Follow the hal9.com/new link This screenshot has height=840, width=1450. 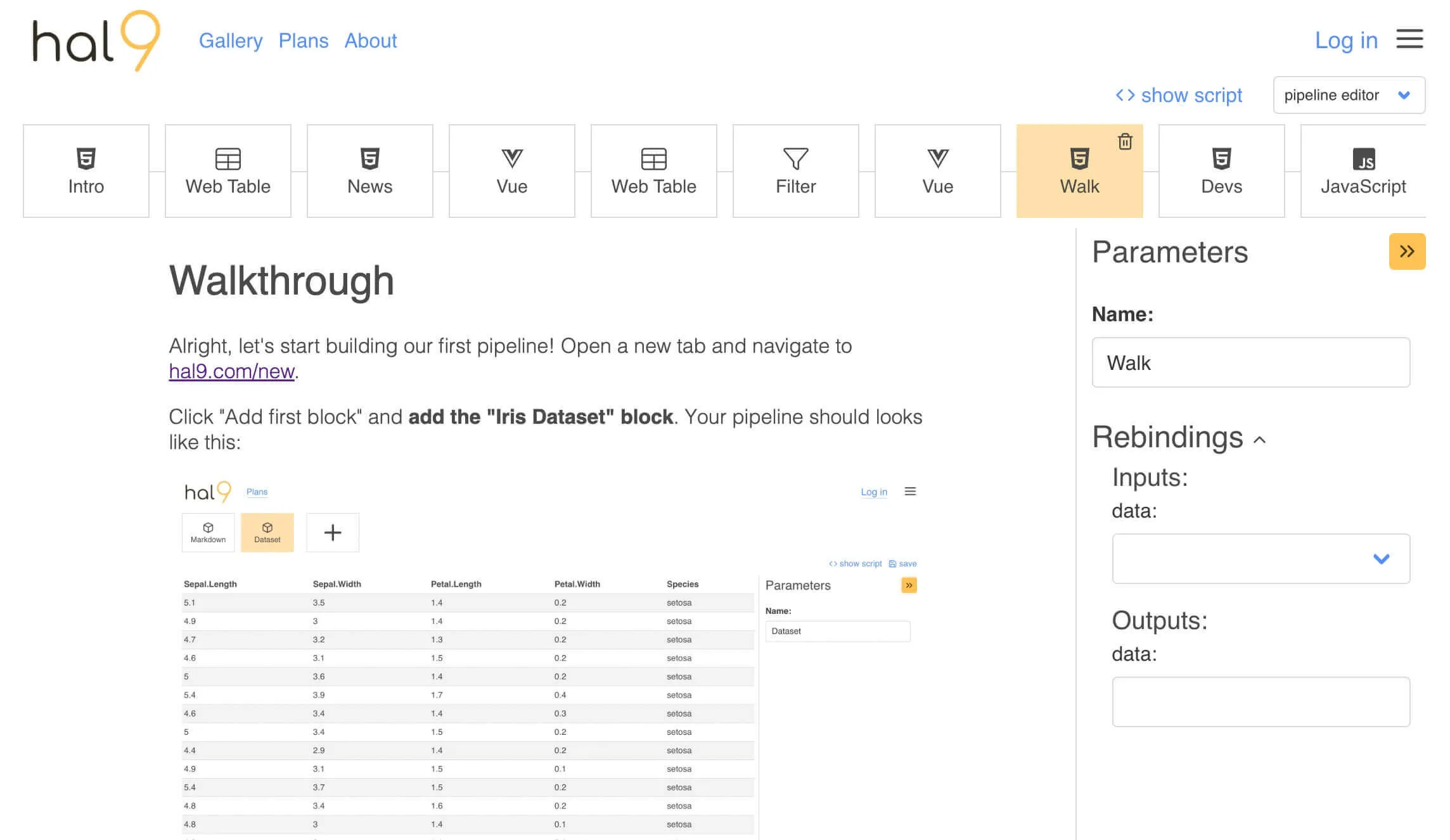click(231, 371)
